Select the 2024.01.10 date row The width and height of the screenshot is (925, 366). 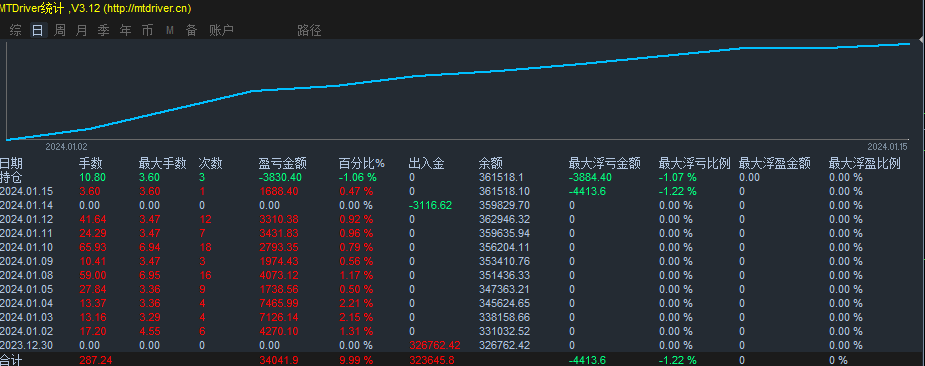point(27,247)
